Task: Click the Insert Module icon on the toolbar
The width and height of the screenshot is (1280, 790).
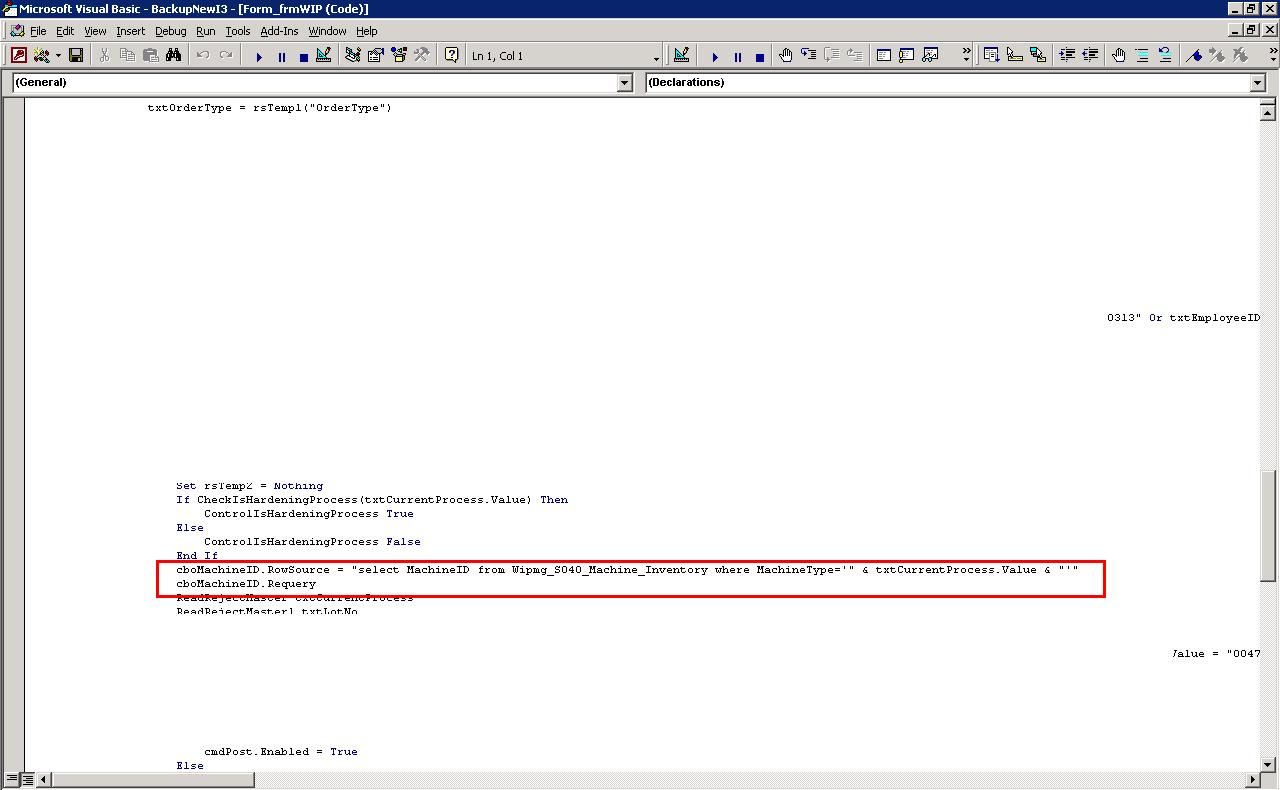Action: 40,56
